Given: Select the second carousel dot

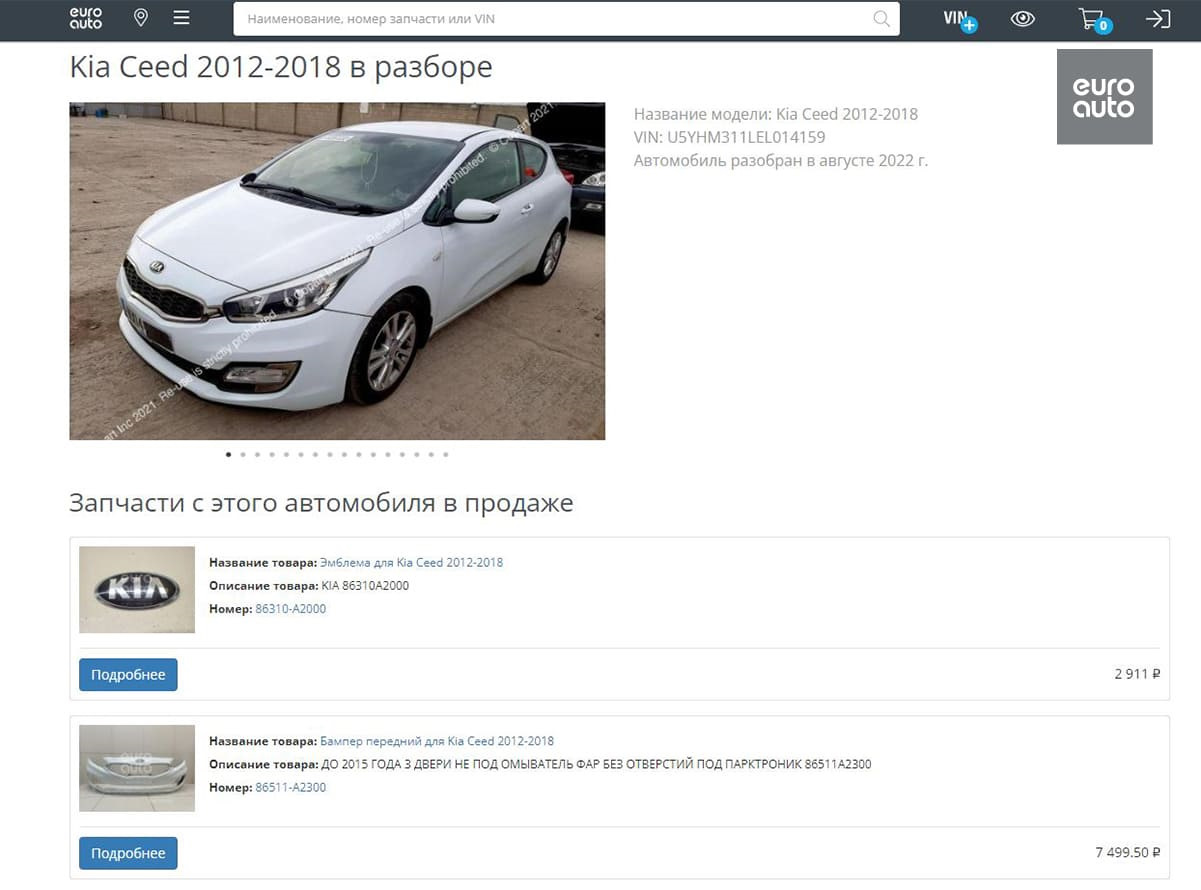Looking at the screenshot, I should (x=243, y=454).
